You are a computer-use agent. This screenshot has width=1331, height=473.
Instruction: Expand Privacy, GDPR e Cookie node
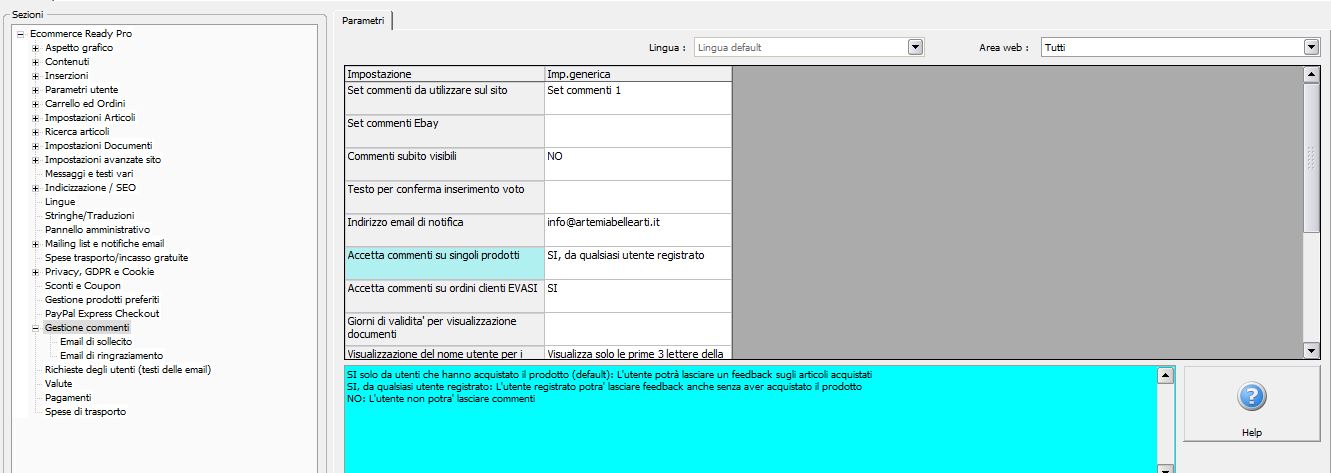[35, 272]
